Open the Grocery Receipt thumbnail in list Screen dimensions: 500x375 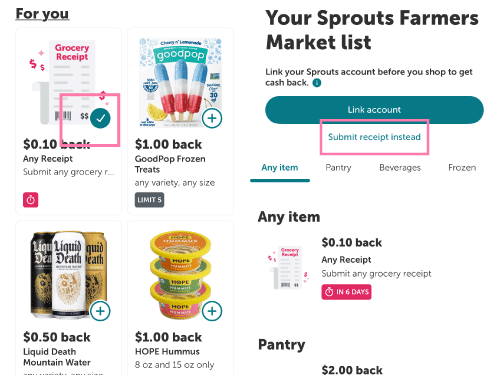point(288,268)
